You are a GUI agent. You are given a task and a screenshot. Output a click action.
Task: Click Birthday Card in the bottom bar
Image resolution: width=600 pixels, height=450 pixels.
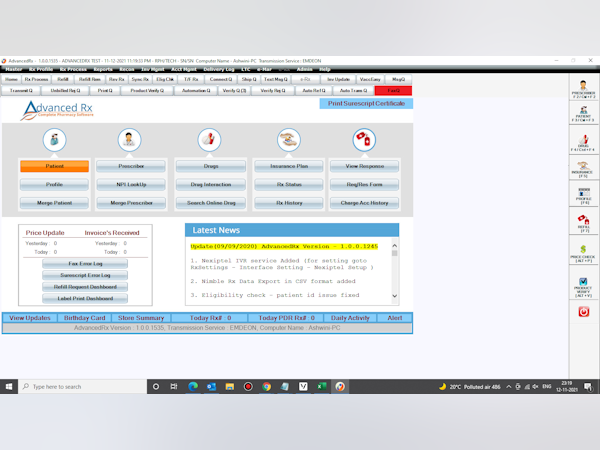pos(84,318)
